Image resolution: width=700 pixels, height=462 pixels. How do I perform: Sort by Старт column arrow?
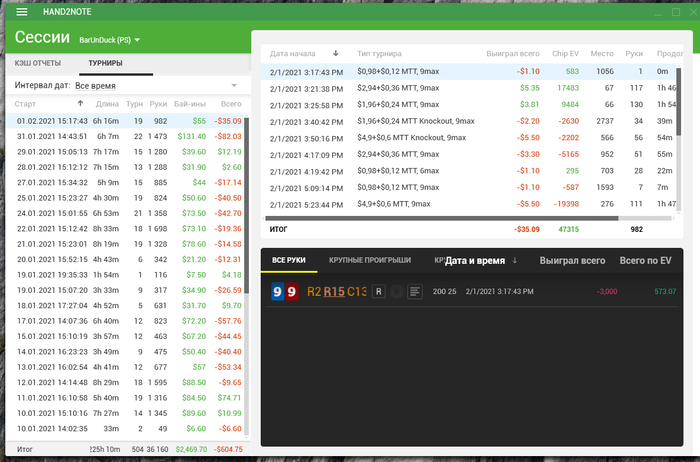80,104
